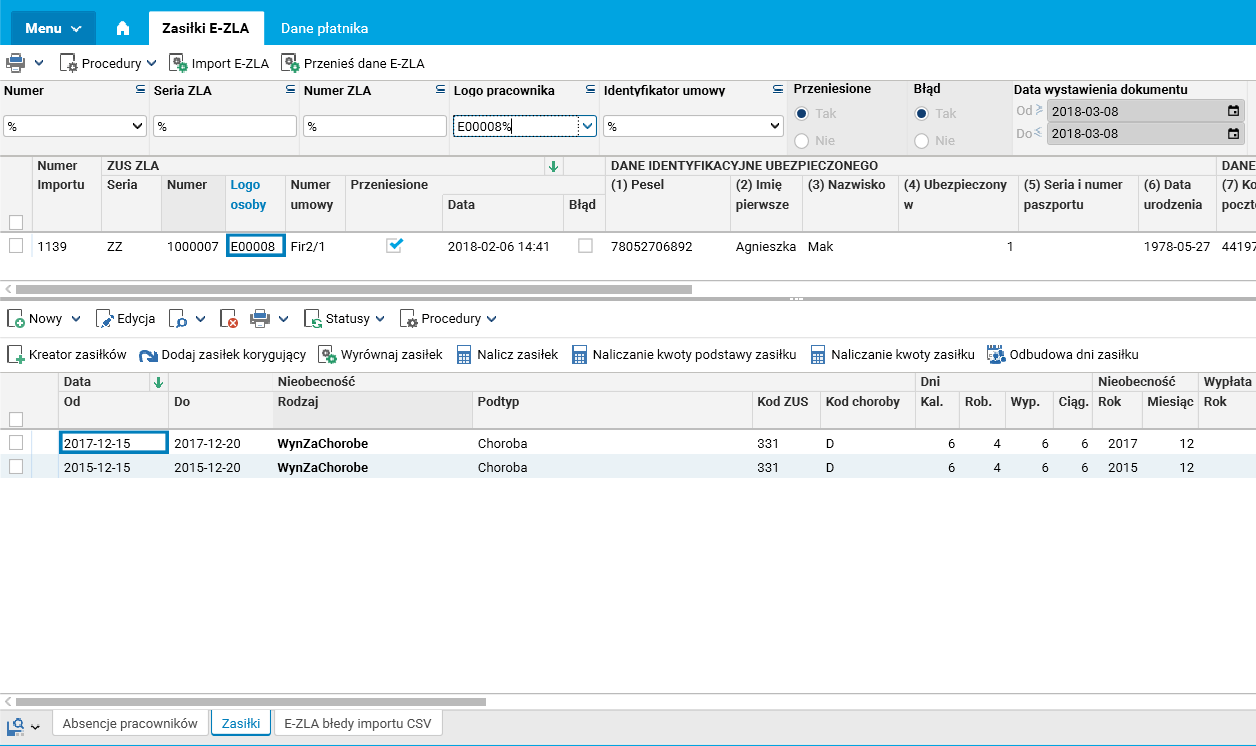Check the row checkbox for 2017-12-15
The height and width of the screenshot is (746, 1256).
(16, 443)
